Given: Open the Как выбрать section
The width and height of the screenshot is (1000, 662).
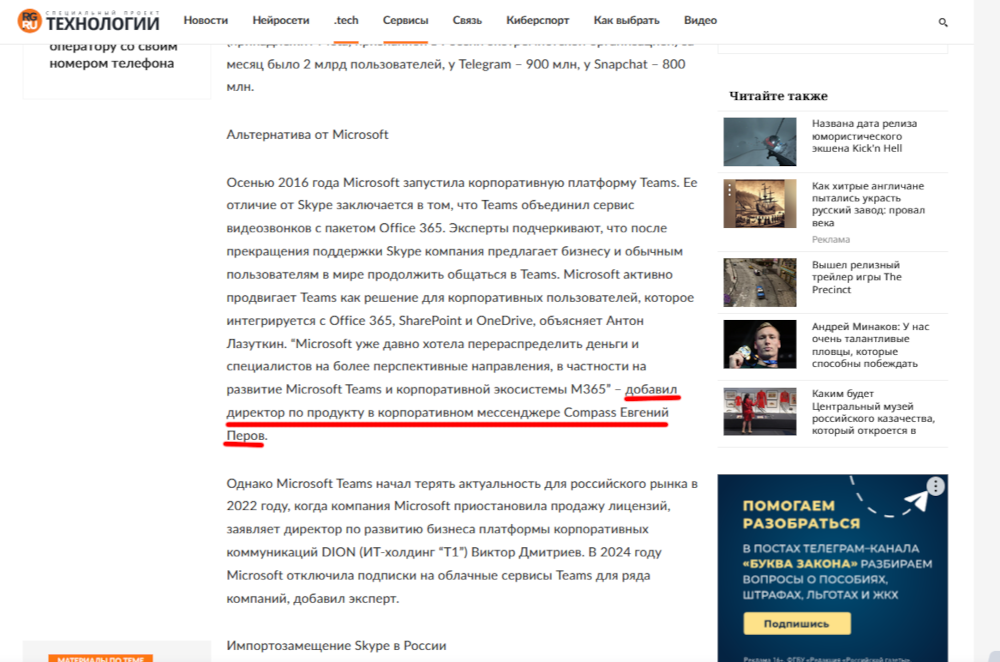Looking at the screenshot, I should click(x=626, y=20).
